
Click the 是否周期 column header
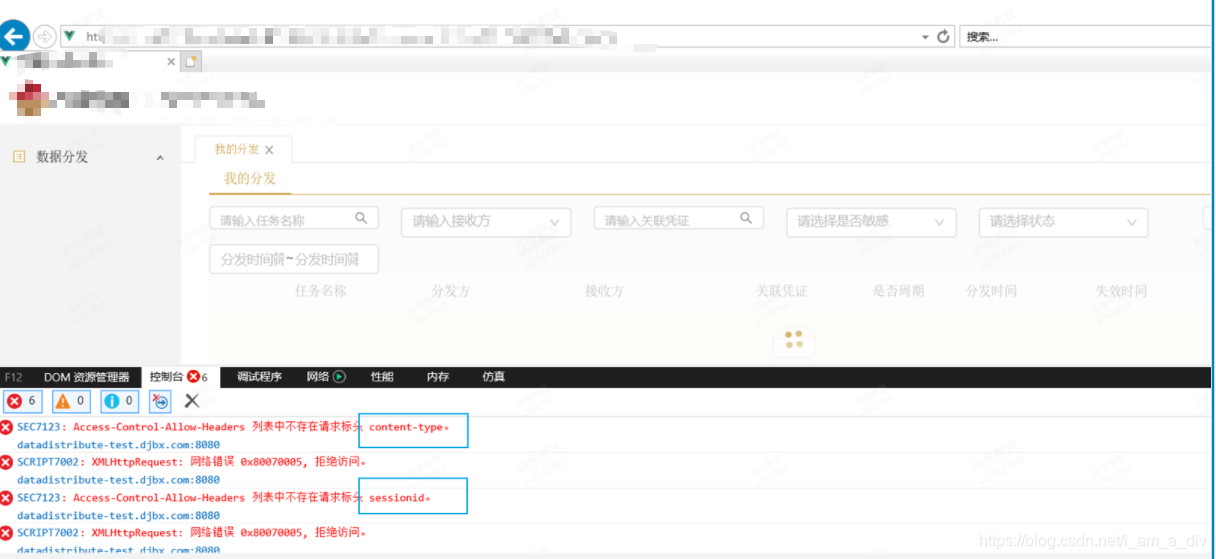(899, 291)
